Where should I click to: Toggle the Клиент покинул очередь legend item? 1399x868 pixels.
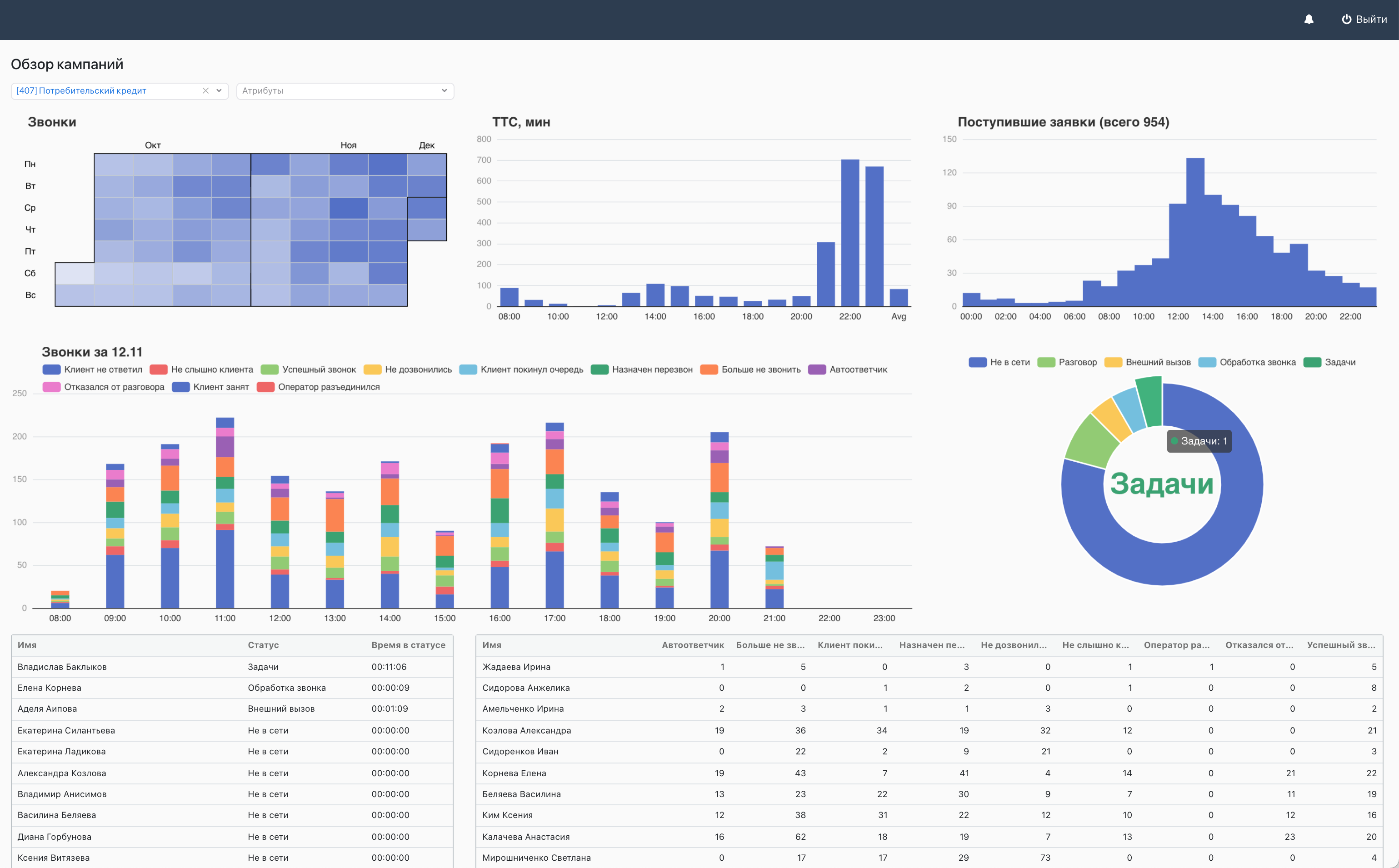coord(521,370)
